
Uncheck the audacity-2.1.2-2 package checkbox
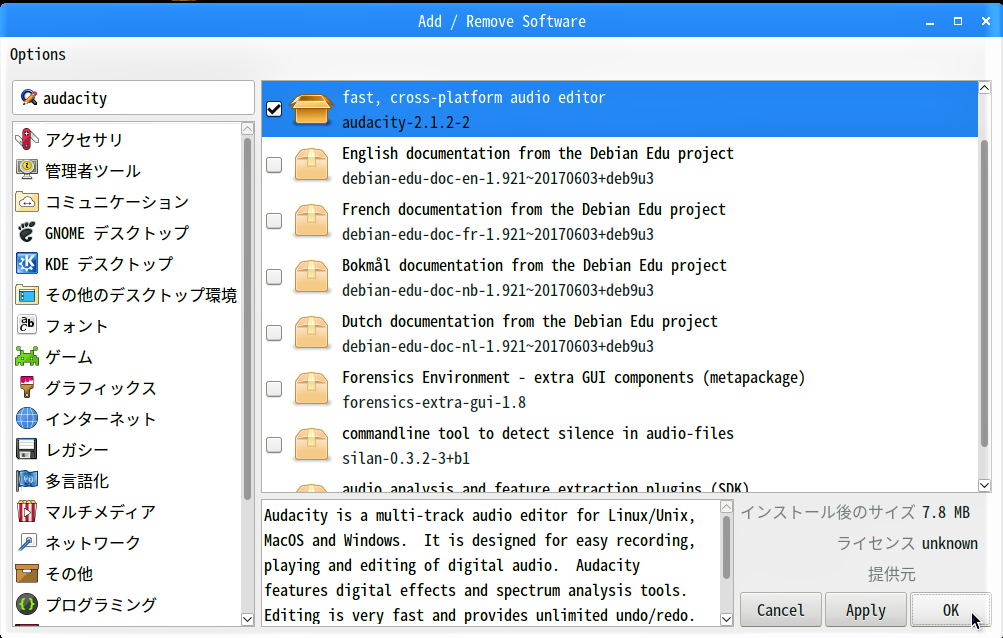[274, 109]
